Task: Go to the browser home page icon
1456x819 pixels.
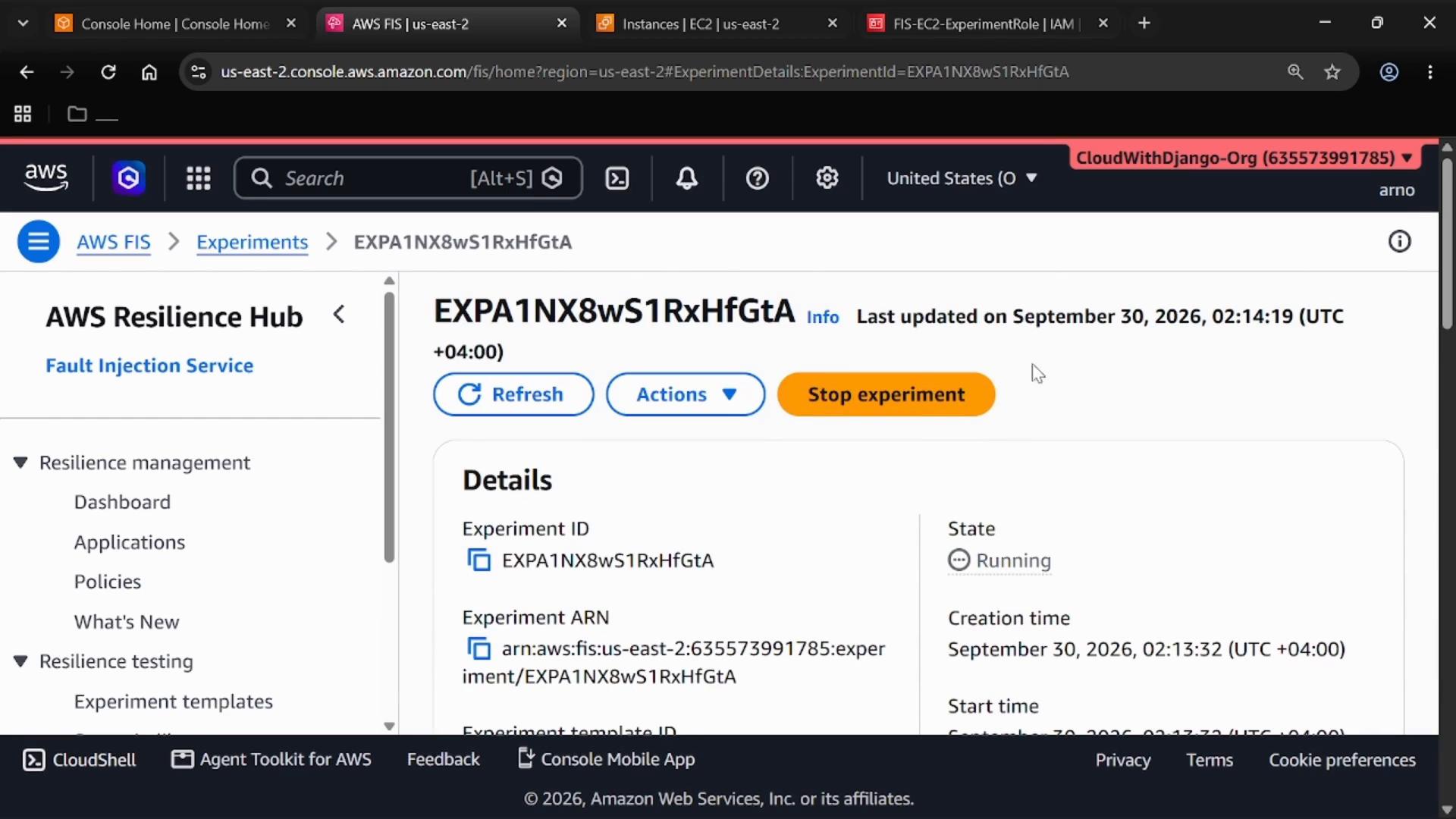Action: [x=149, y=72]
